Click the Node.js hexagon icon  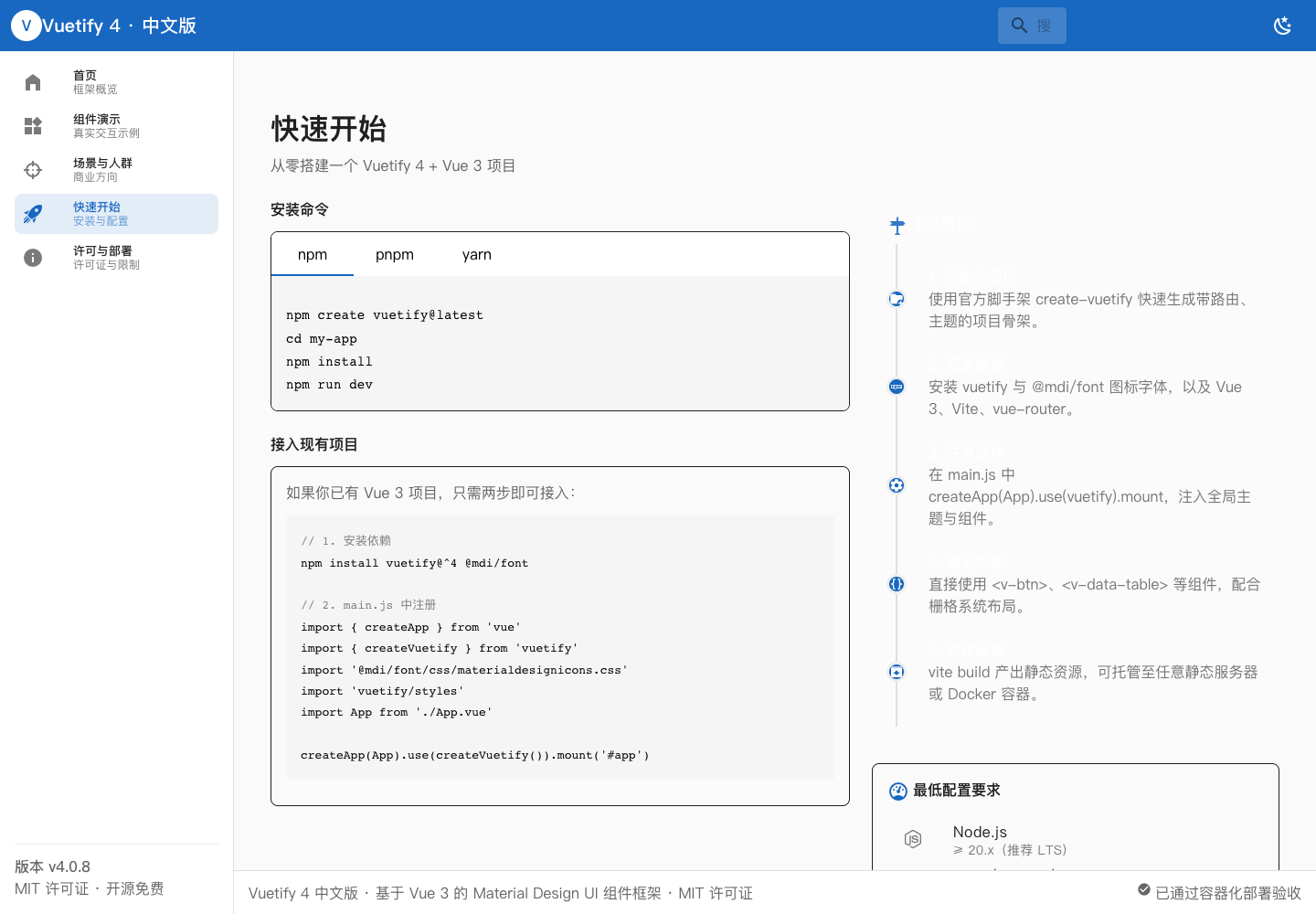(x=913, y=839)
